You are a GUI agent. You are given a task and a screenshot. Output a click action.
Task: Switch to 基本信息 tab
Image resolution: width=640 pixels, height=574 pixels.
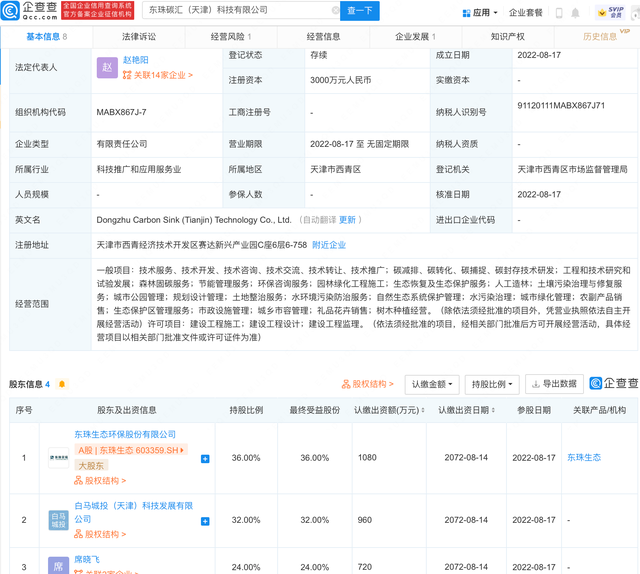(x=47, y=37)
